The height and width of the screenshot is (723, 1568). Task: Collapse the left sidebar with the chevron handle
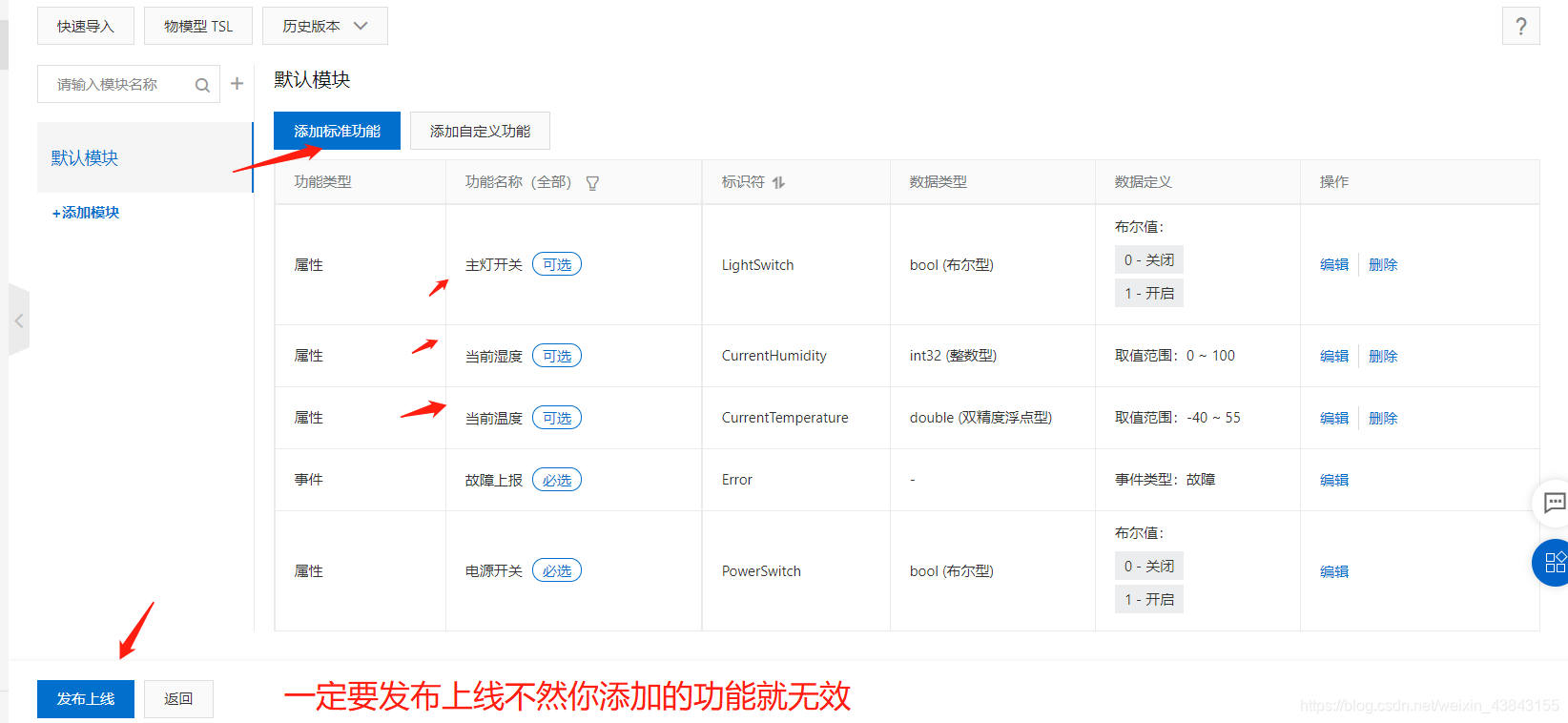click(x=19, y=320)
